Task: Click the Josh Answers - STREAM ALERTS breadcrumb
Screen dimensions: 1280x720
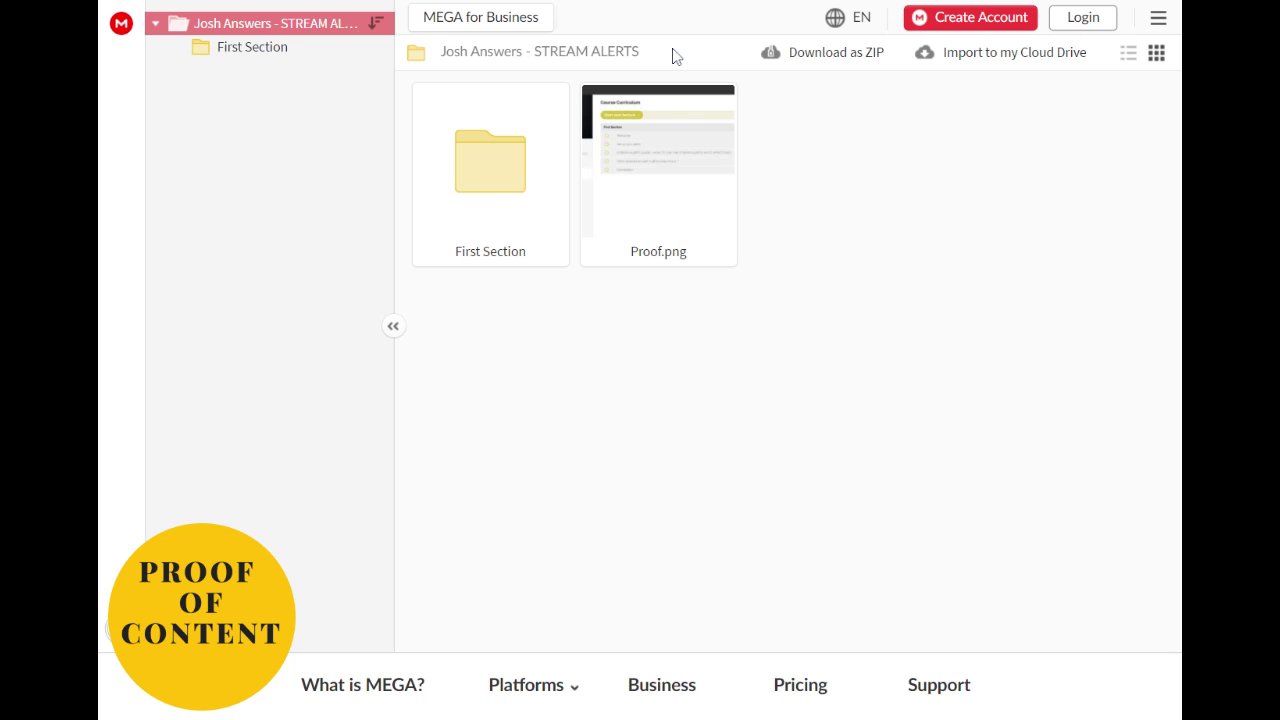Action: pyautogui.click(x=540, y=52)
